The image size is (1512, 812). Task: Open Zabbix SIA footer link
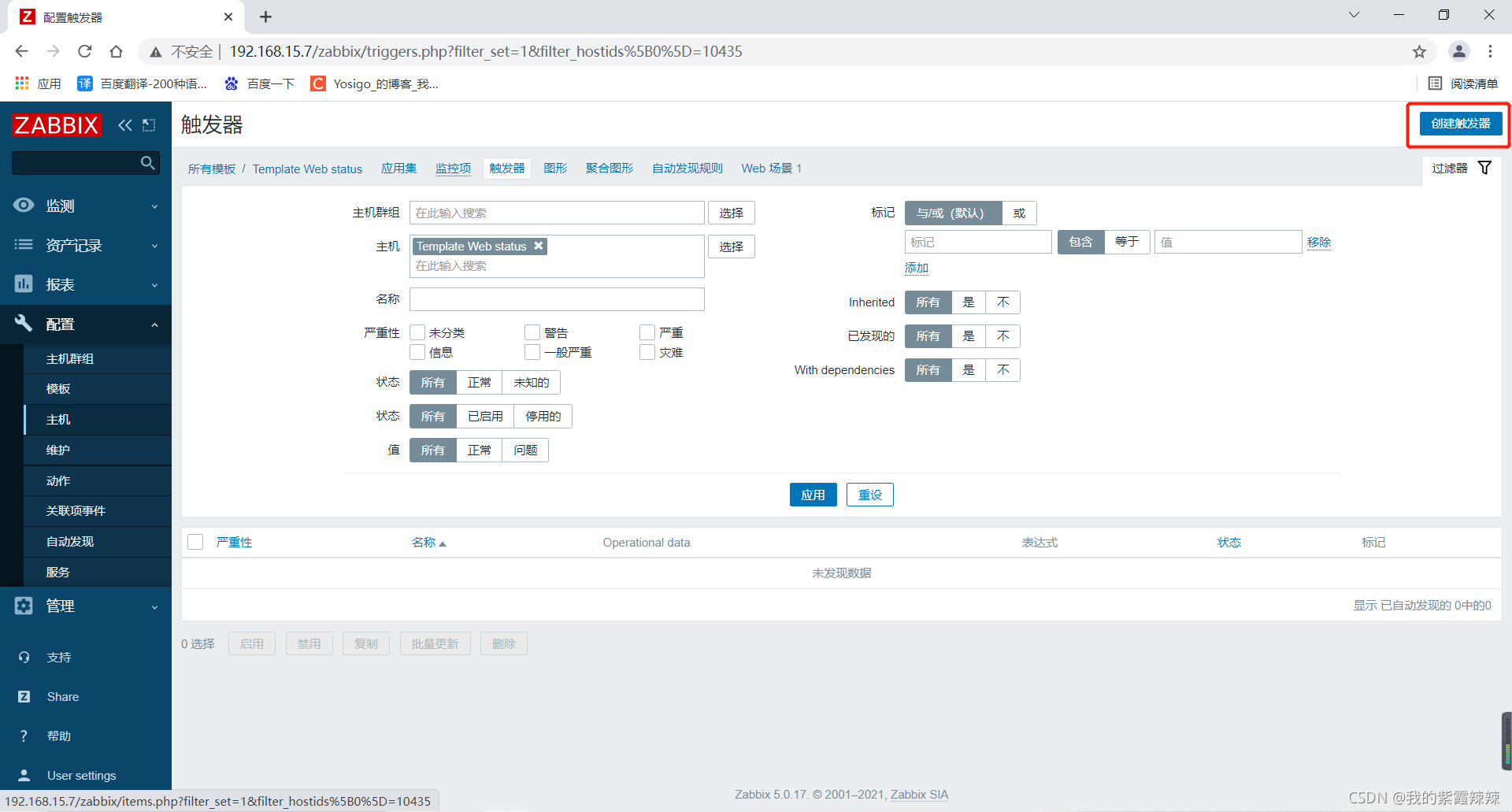(919, 795)
